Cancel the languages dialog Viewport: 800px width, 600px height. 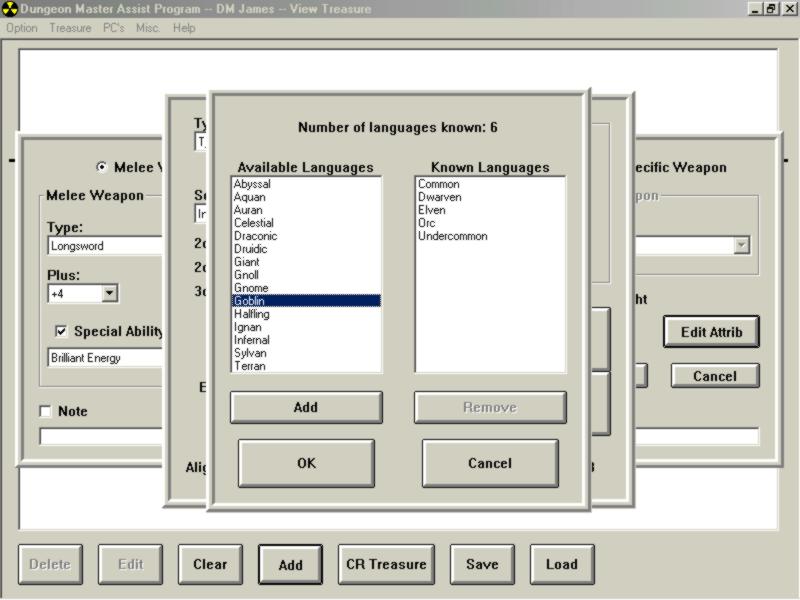(x=490, y=463)
